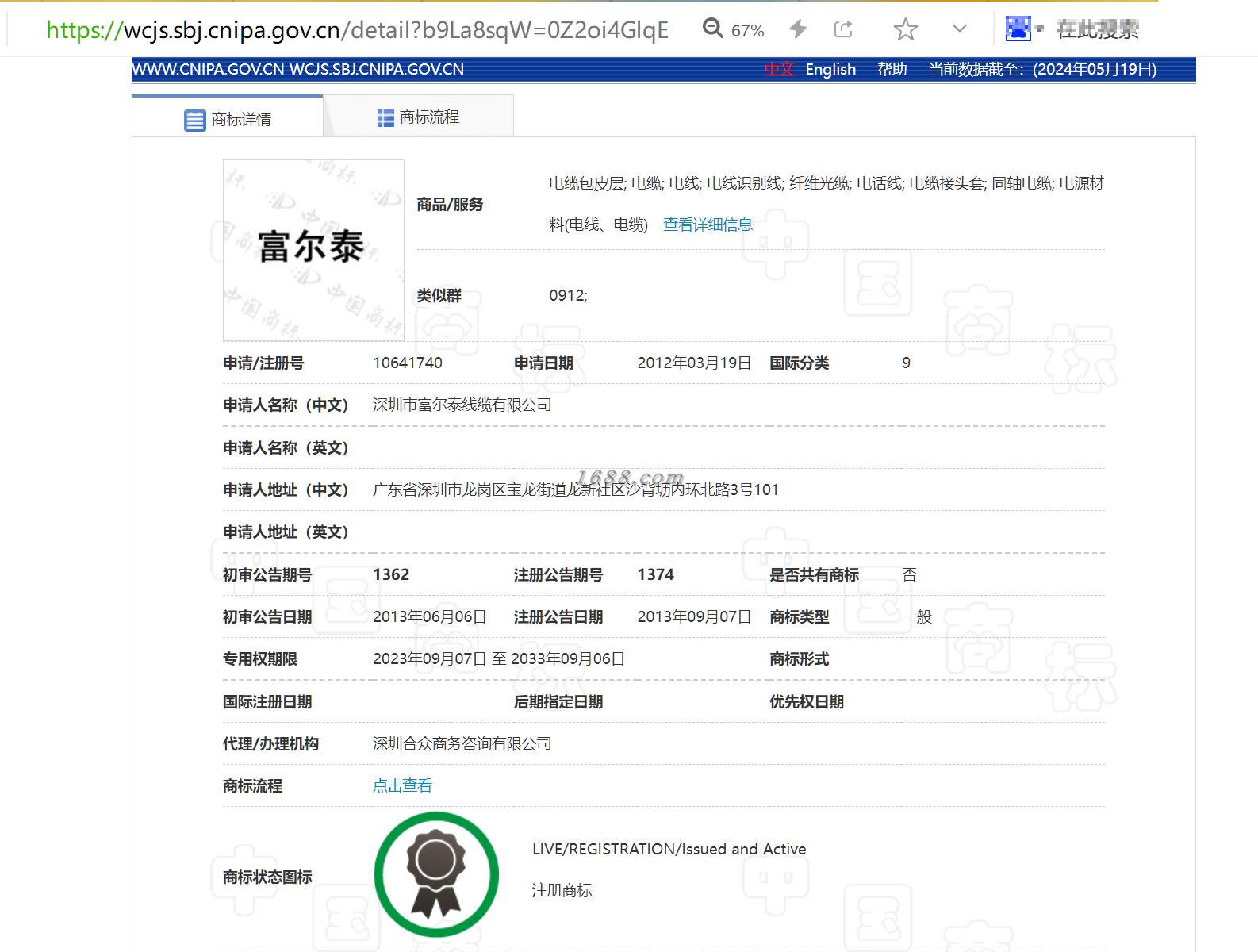
Task: Click the lightning speed-mode icon
Action: (x=798, y=29)
